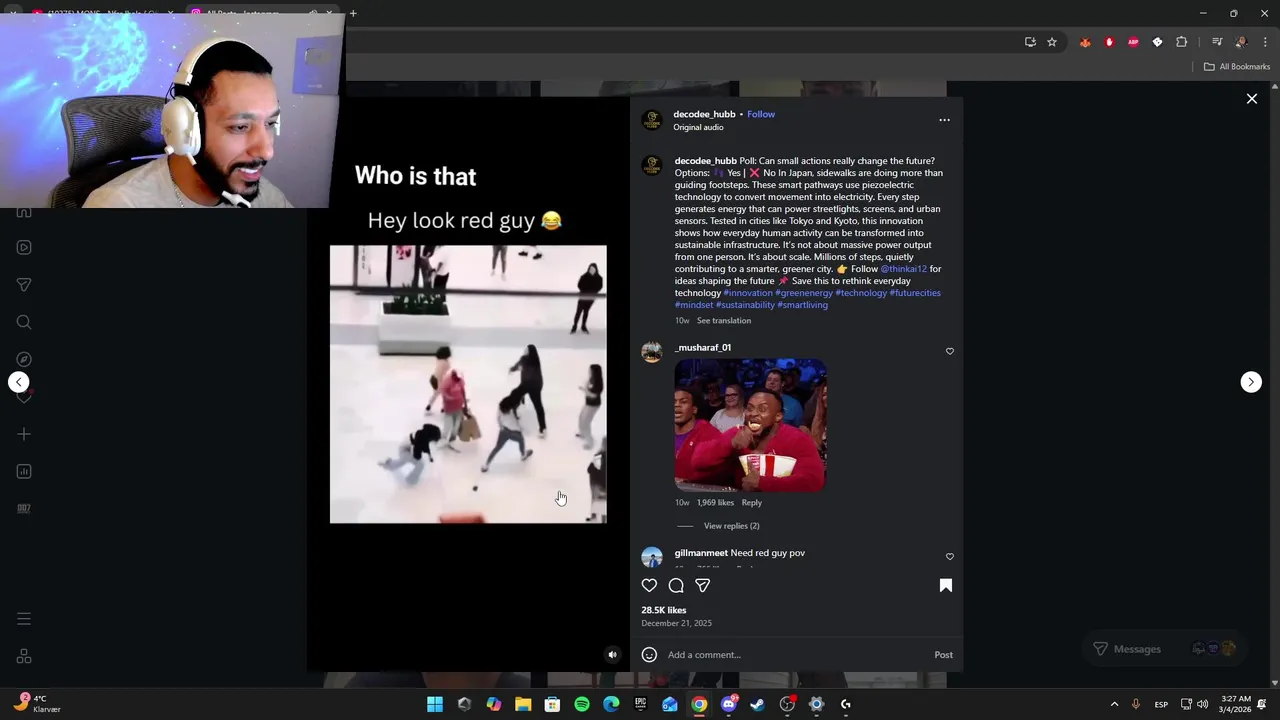
Task: Click the Add a comment field
Action: coord(797,655)
